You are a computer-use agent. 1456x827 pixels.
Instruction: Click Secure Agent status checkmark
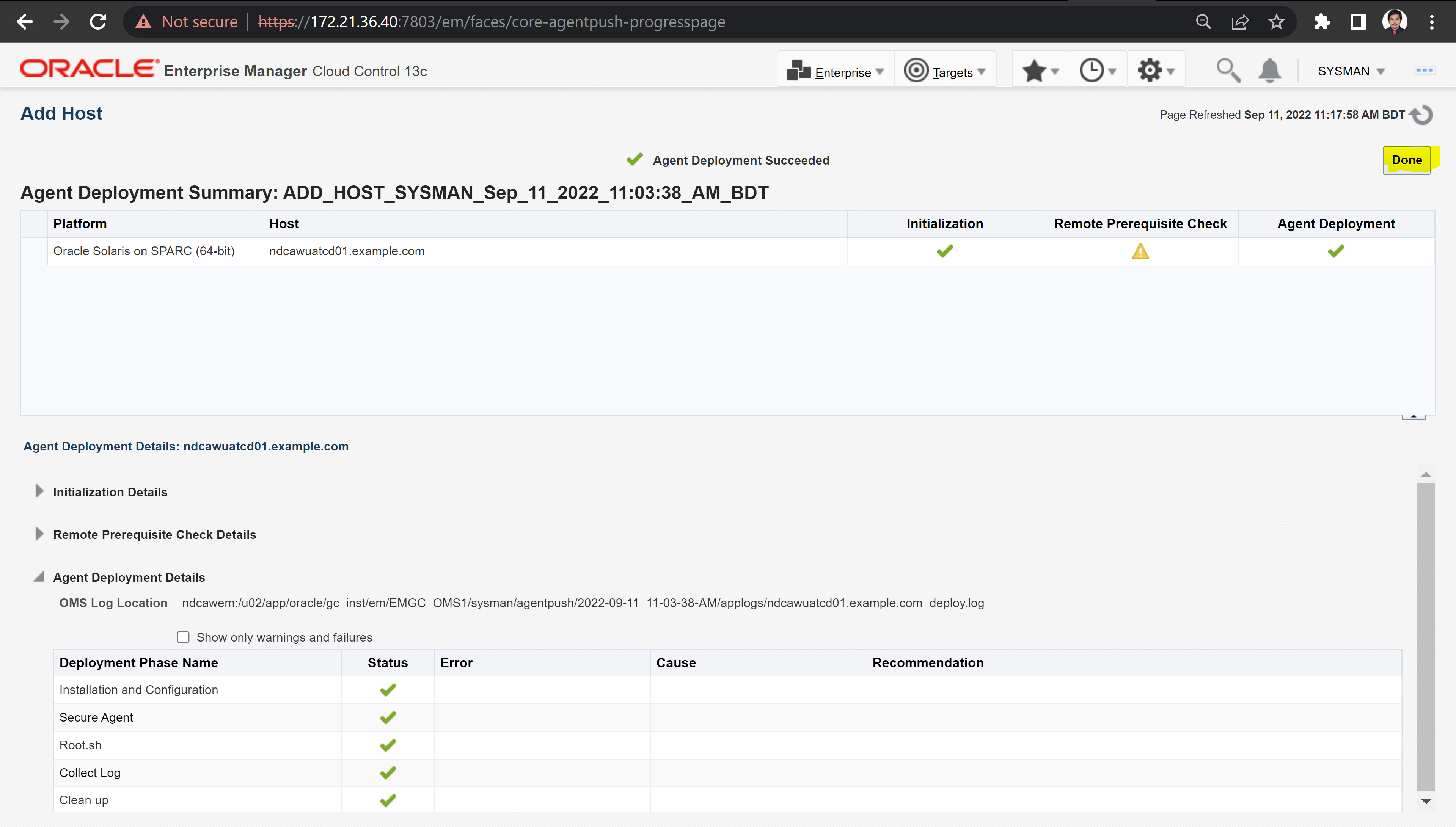388,718
